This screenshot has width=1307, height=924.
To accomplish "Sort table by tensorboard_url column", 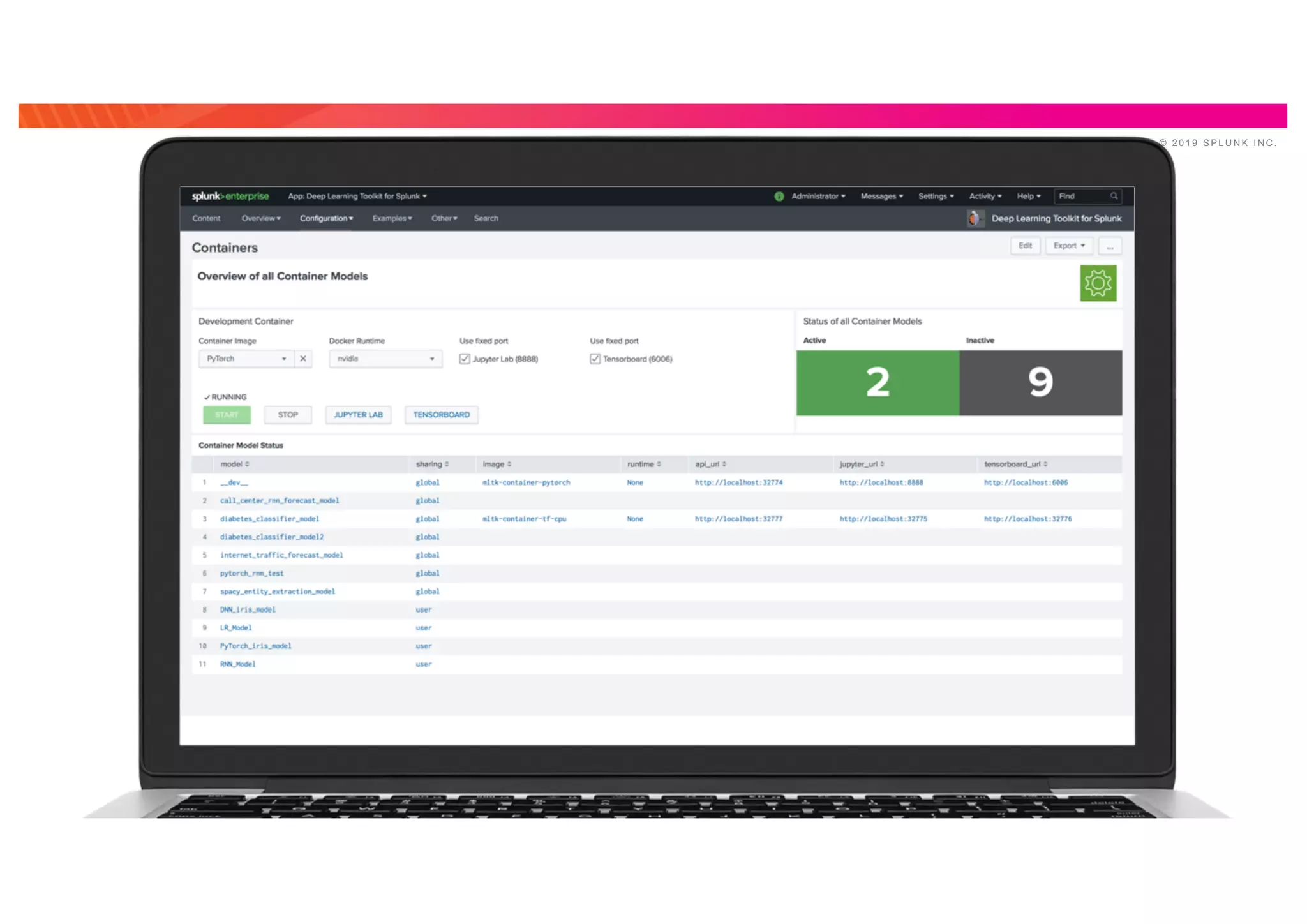I will (1015, 465).
